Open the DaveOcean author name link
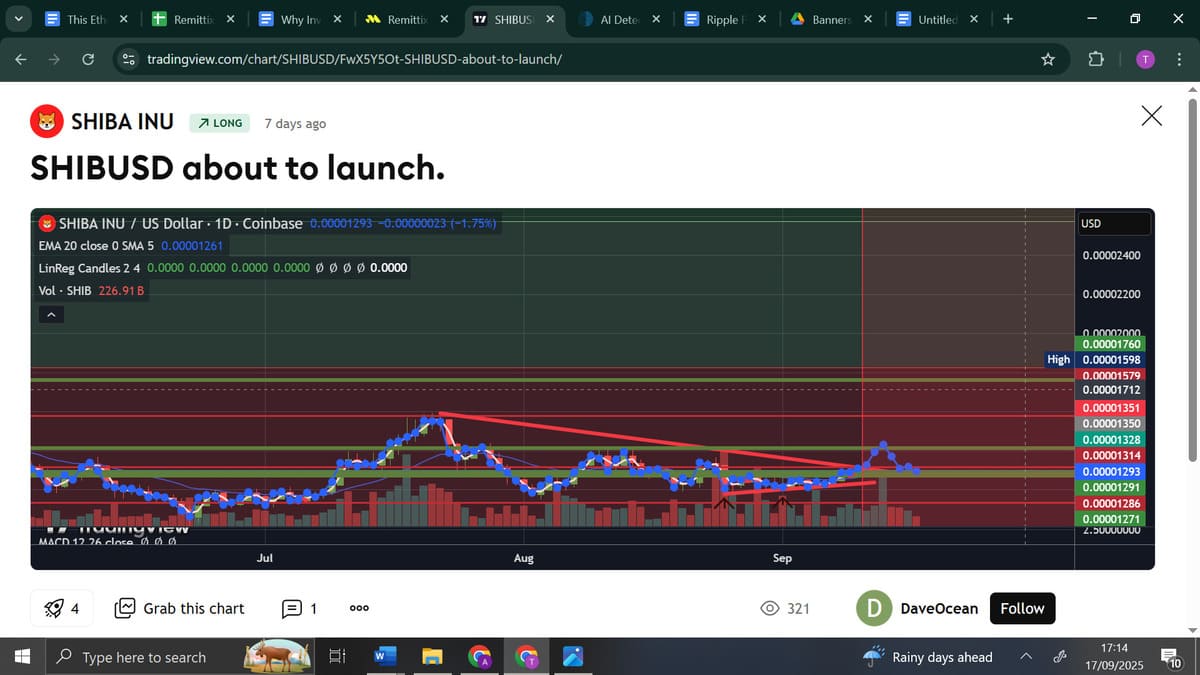1200x675 pixels. point(939,608)
